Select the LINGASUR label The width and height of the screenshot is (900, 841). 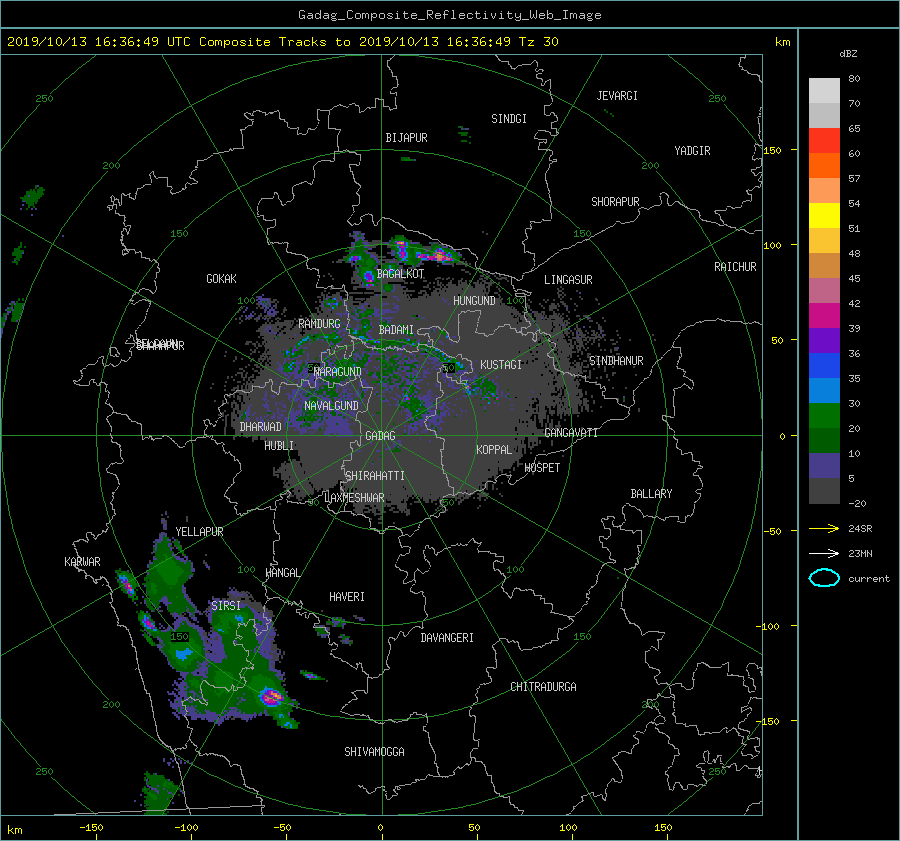(568, 280)
